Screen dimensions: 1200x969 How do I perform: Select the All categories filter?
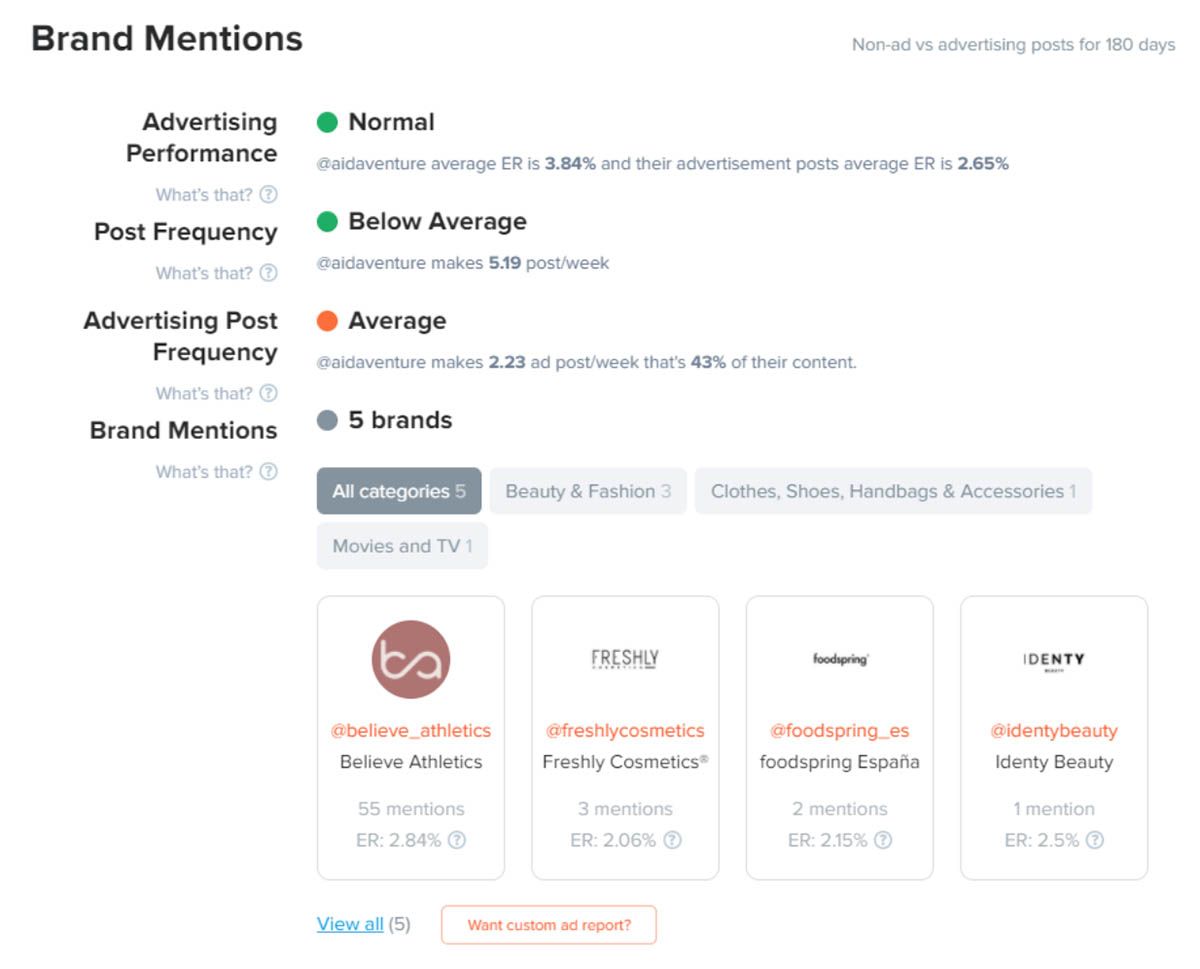click(398, 492)
